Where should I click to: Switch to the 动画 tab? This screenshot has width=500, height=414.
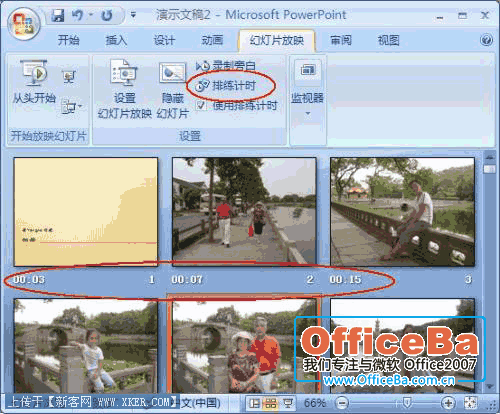(212, 40)
